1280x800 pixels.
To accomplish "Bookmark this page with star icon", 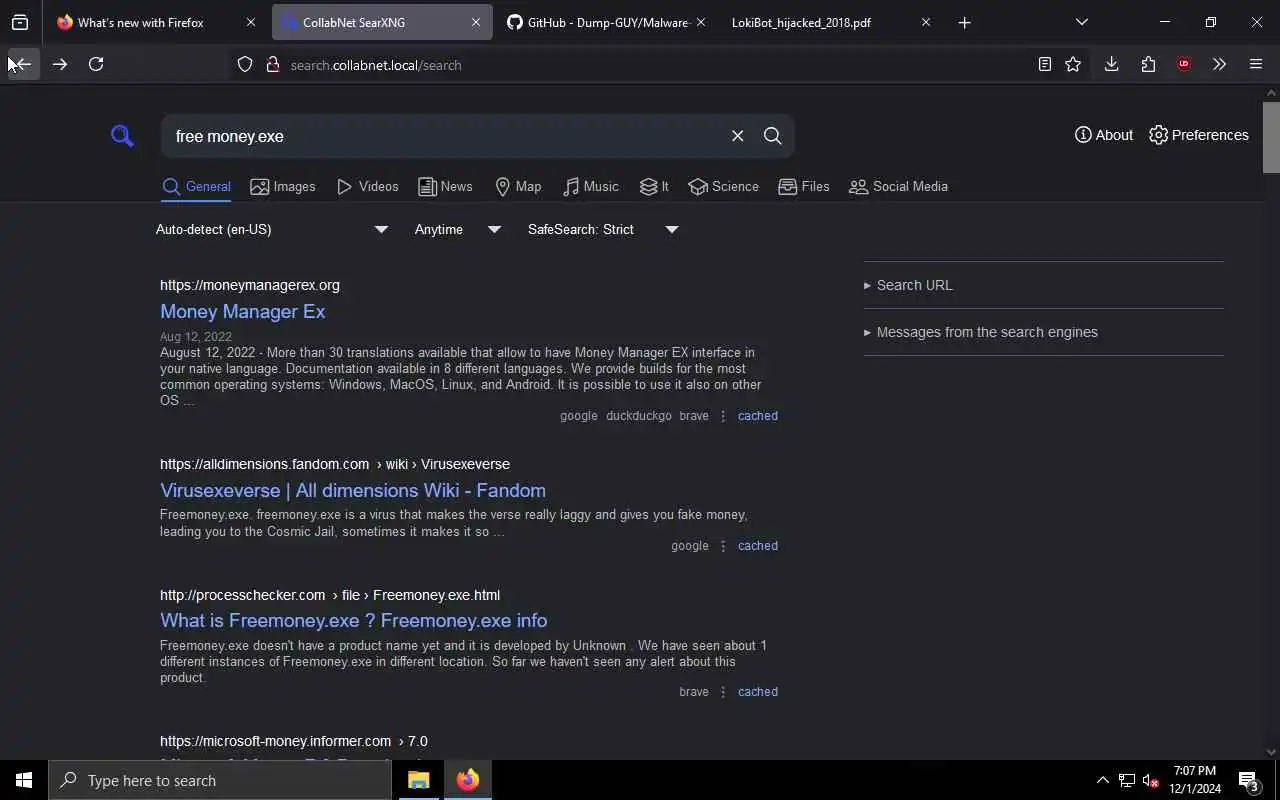I will tap(1073, 64).
